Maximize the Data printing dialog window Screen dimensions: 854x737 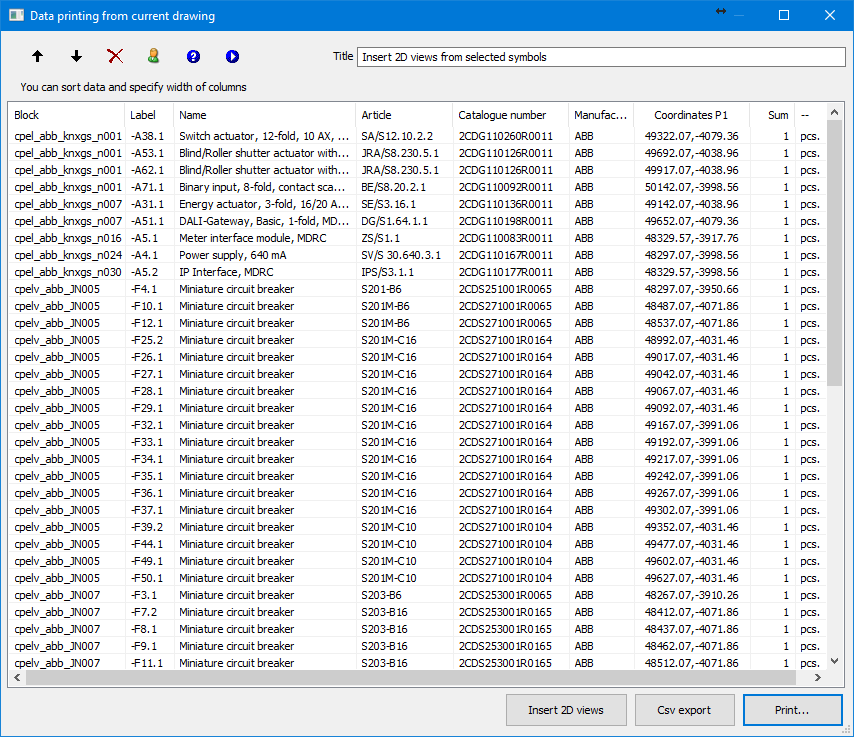[784, 16]
